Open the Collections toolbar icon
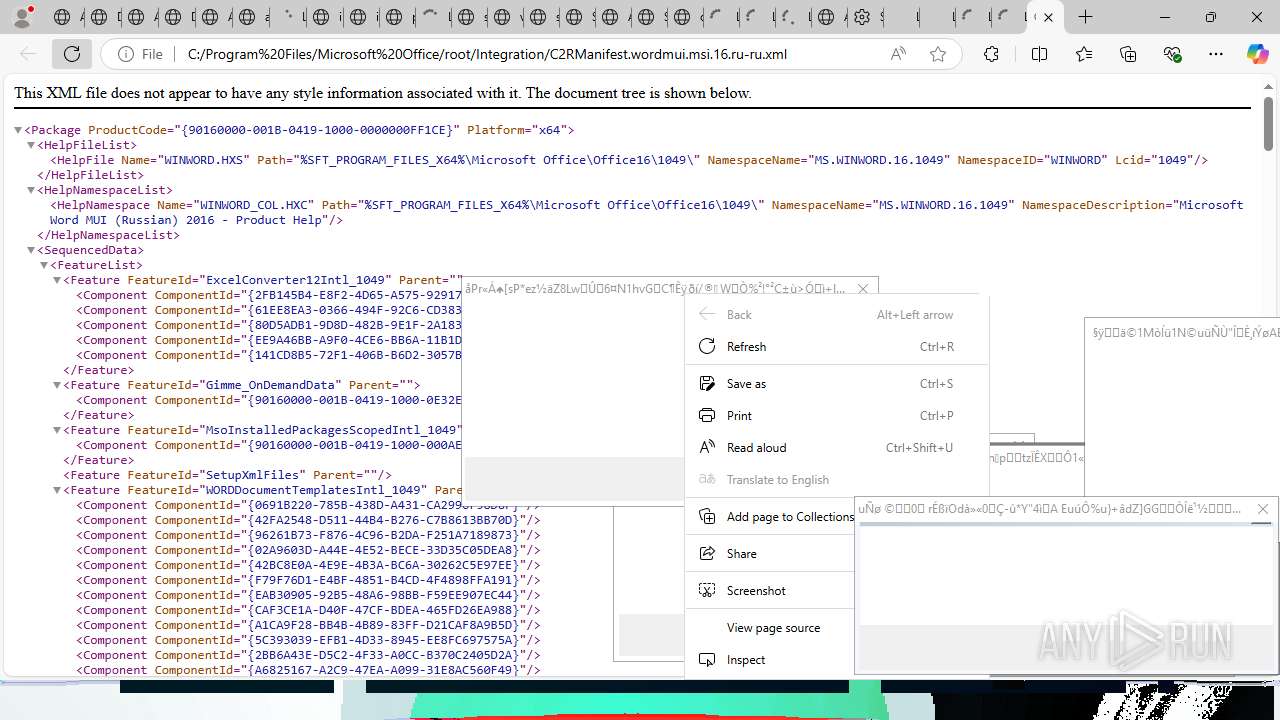This screenshot has width=1280, height=720. (1128, 54)
